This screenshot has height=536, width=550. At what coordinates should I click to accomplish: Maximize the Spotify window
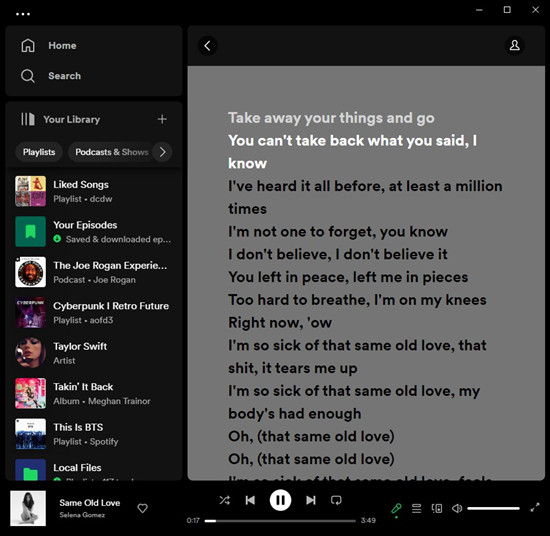[x=507, y=10]
